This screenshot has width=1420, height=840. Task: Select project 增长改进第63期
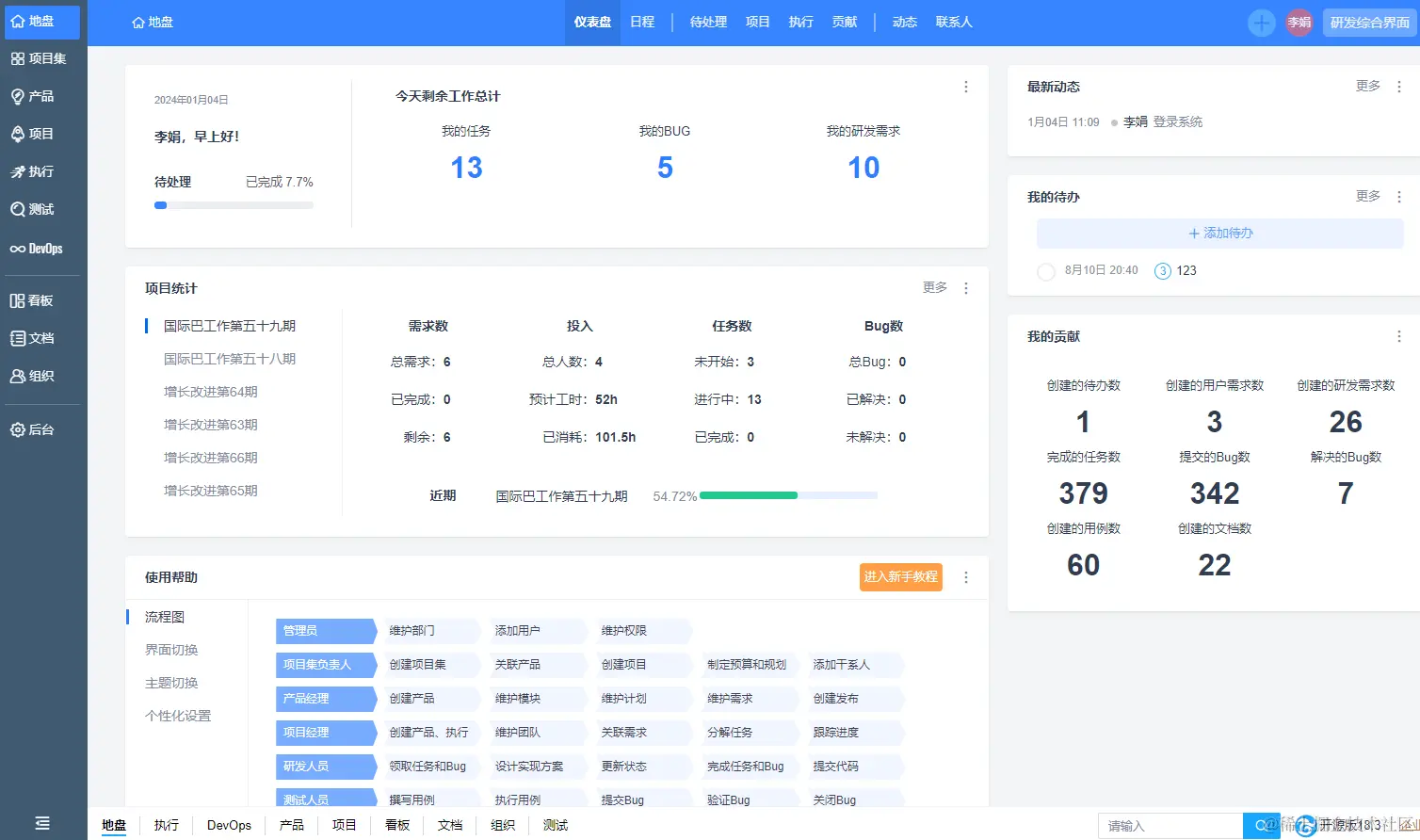(211, 425)
